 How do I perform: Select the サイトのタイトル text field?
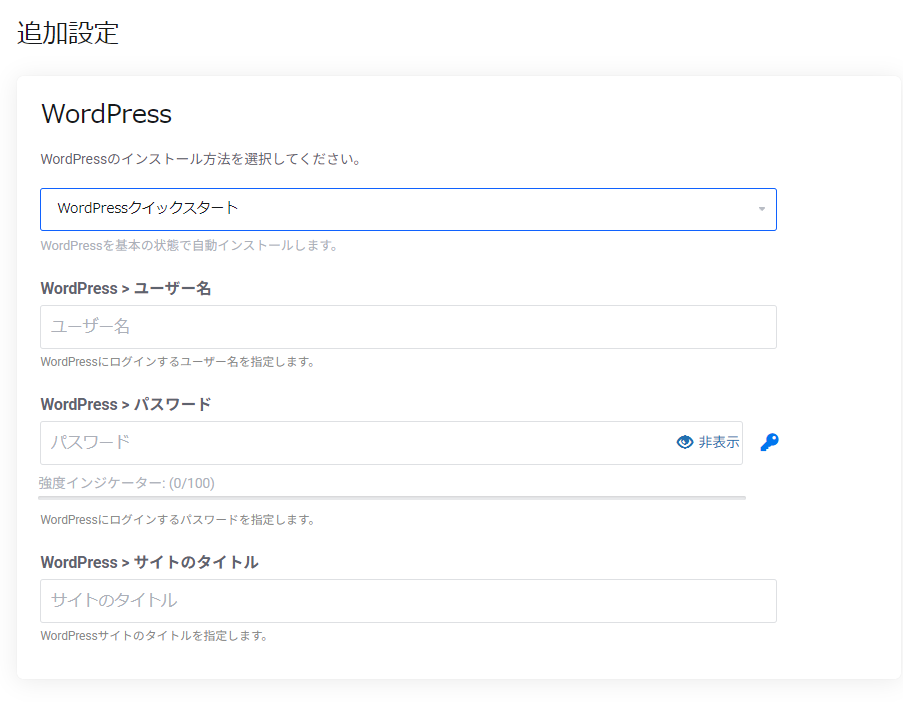(408, 601)
